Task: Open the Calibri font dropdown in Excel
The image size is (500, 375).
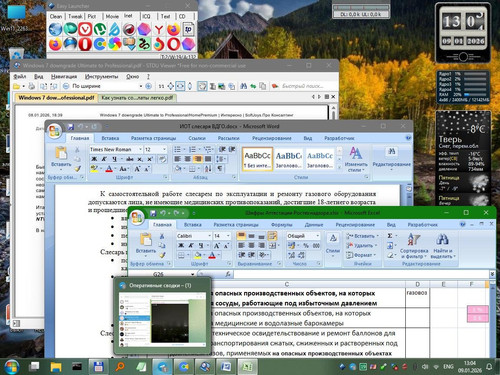Action: [209, 236]
